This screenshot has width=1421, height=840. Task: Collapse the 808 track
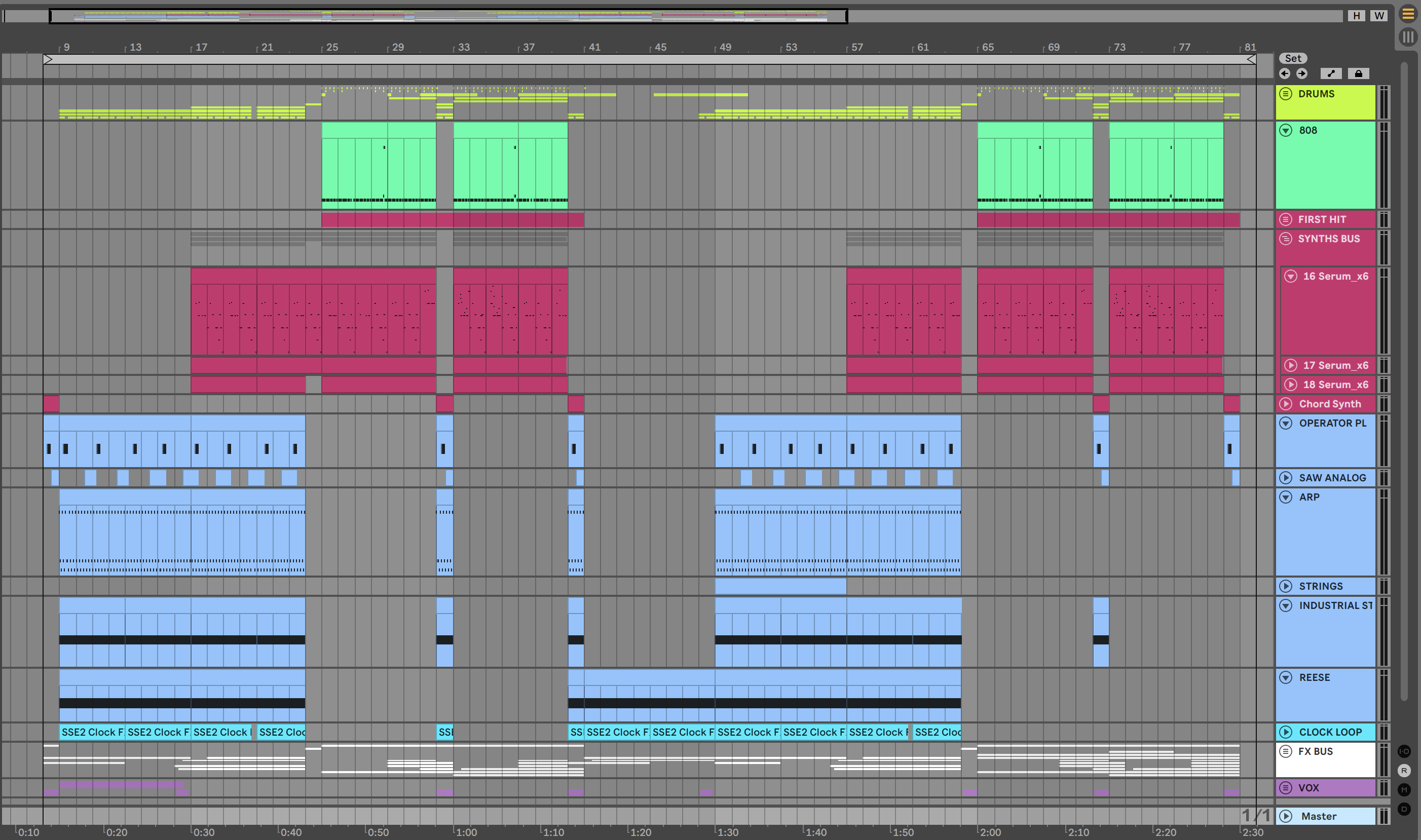pos(1286,130)
